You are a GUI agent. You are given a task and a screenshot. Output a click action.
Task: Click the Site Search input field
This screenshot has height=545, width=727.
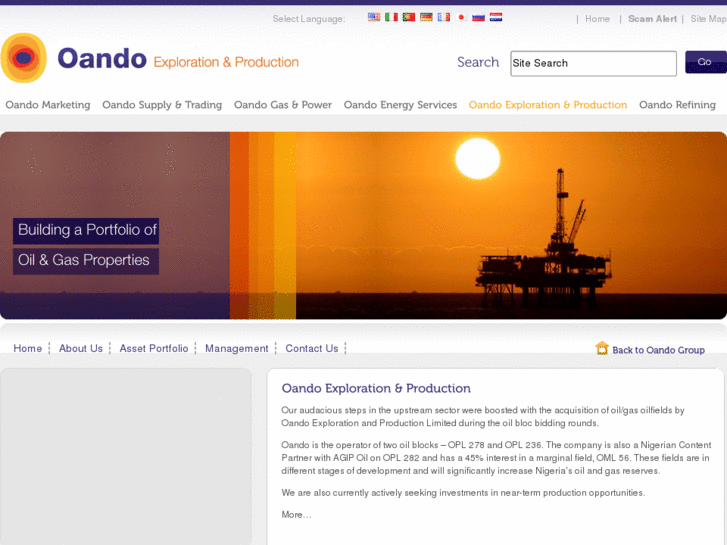pos(593,63)
